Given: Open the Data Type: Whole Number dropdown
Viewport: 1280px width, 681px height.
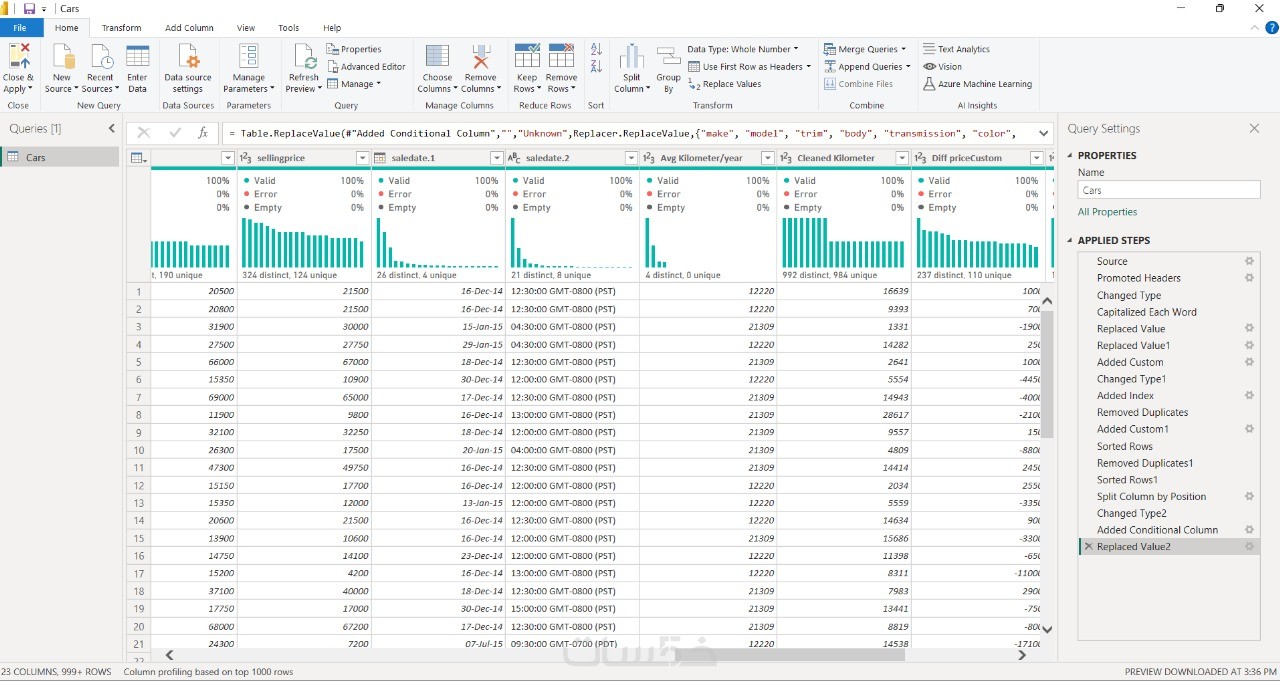Looking at the screenshot, I should point(742,49).
